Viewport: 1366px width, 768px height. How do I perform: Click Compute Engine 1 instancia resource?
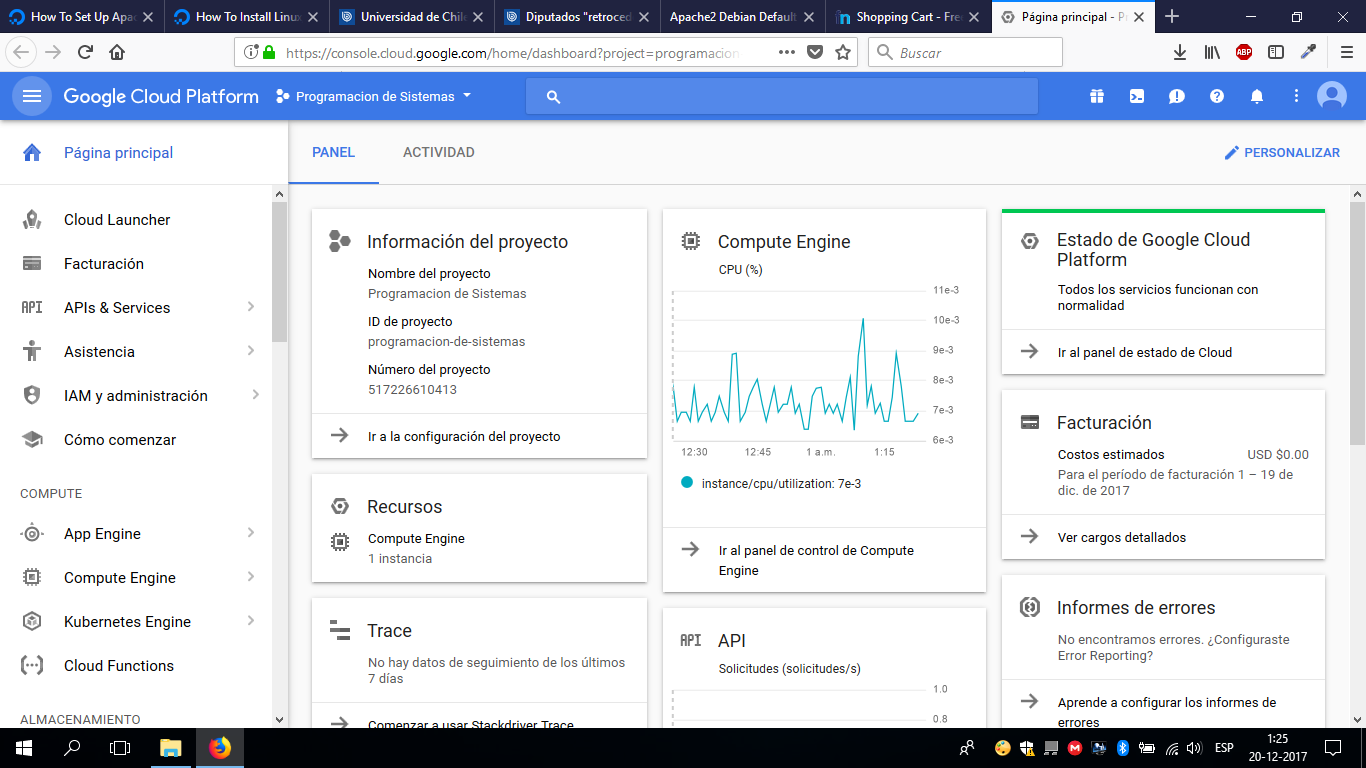tap(416, 548)
